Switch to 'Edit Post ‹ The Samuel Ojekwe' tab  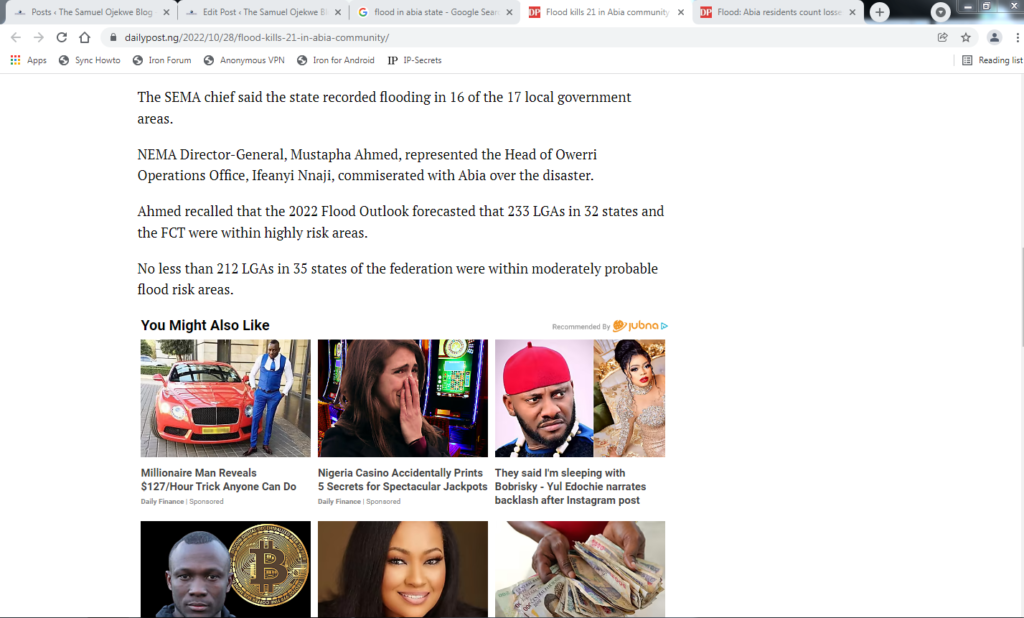[x=263, y=12]
